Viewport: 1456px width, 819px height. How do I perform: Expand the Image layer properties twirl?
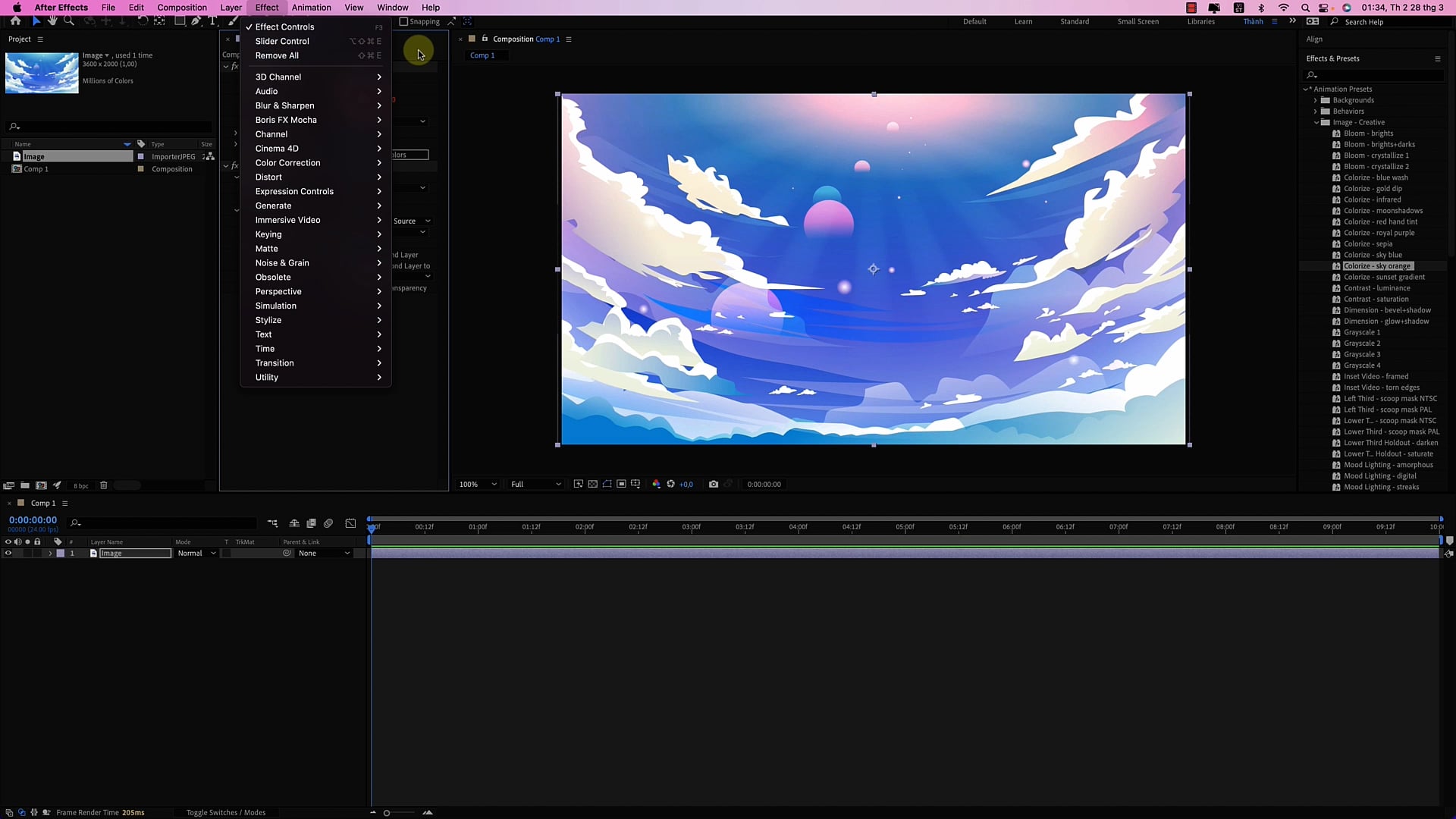[50, 554]
